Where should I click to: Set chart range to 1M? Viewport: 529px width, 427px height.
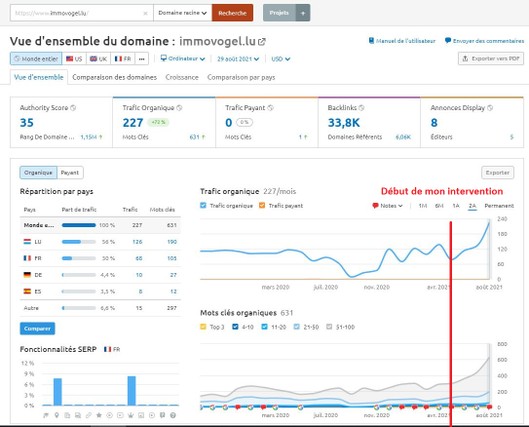click(x=423, y=206)
